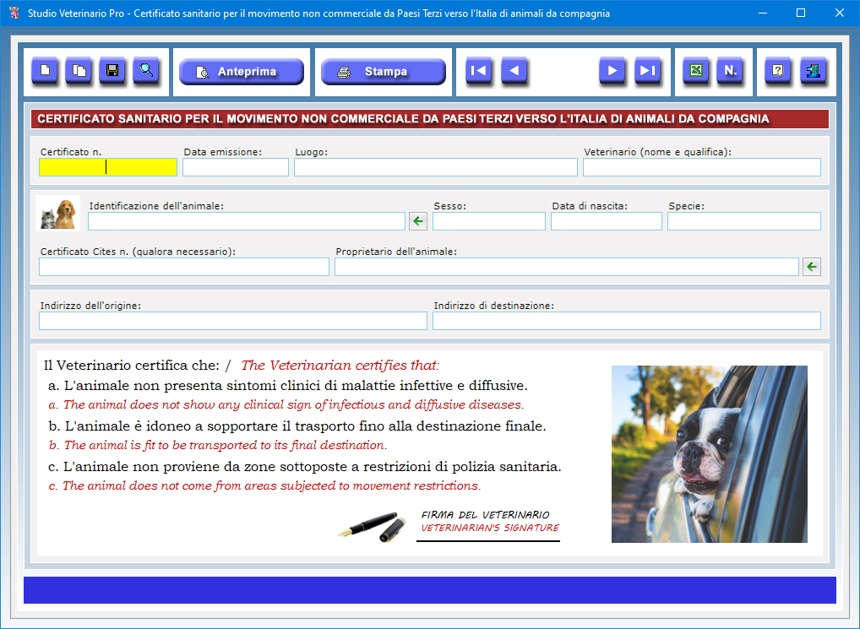This screenshot has height=629, width=860.
Task: Click the Proprietario dell'animale field
Action: [x=567, y=267]
